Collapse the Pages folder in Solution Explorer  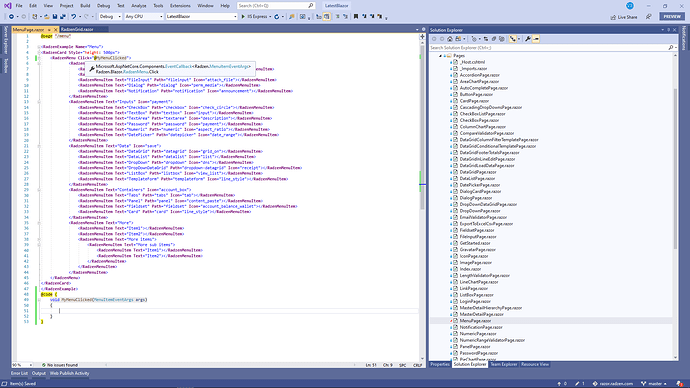(440, 55)
